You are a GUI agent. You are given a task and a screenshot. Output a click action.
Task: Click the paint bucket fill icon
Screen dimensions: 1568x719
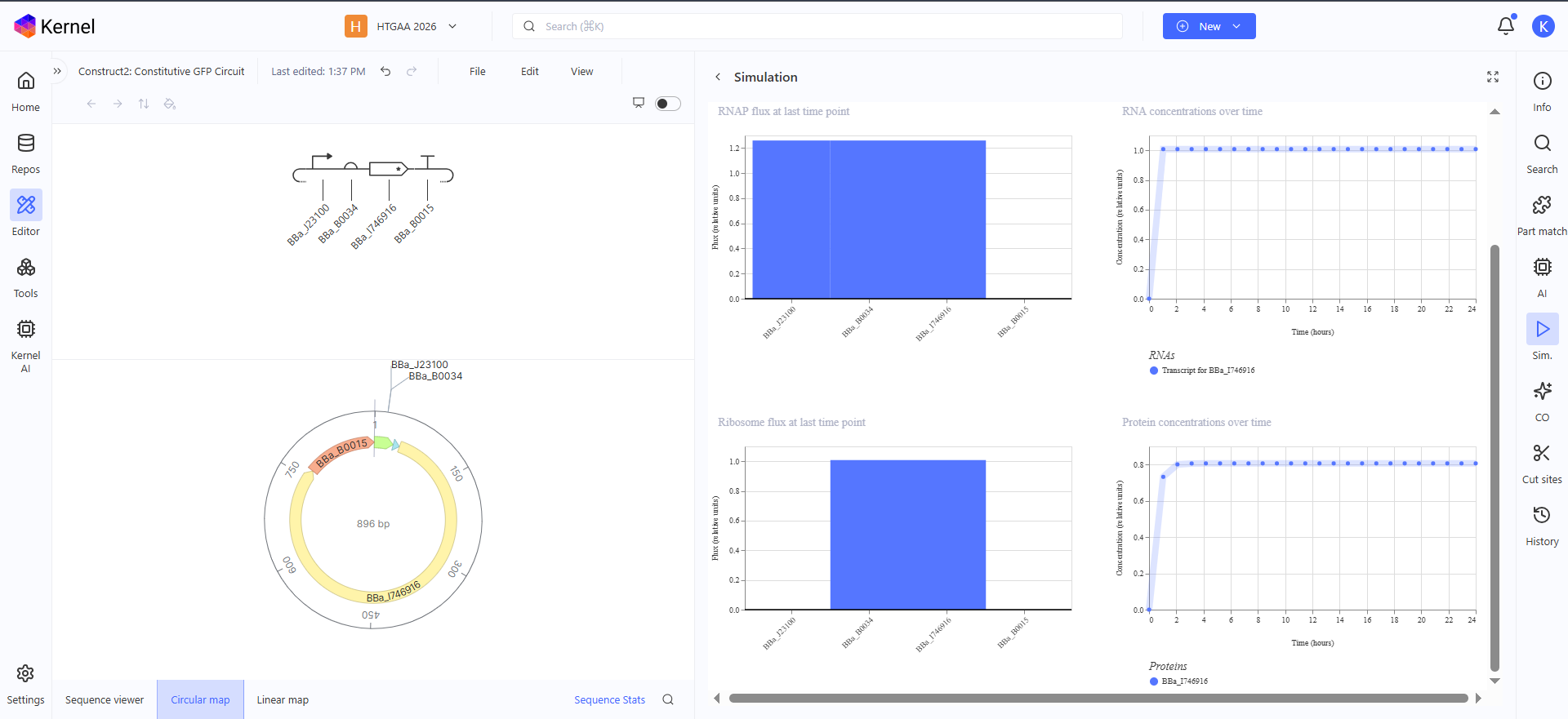pyautogui.click(x=170, y=104)
